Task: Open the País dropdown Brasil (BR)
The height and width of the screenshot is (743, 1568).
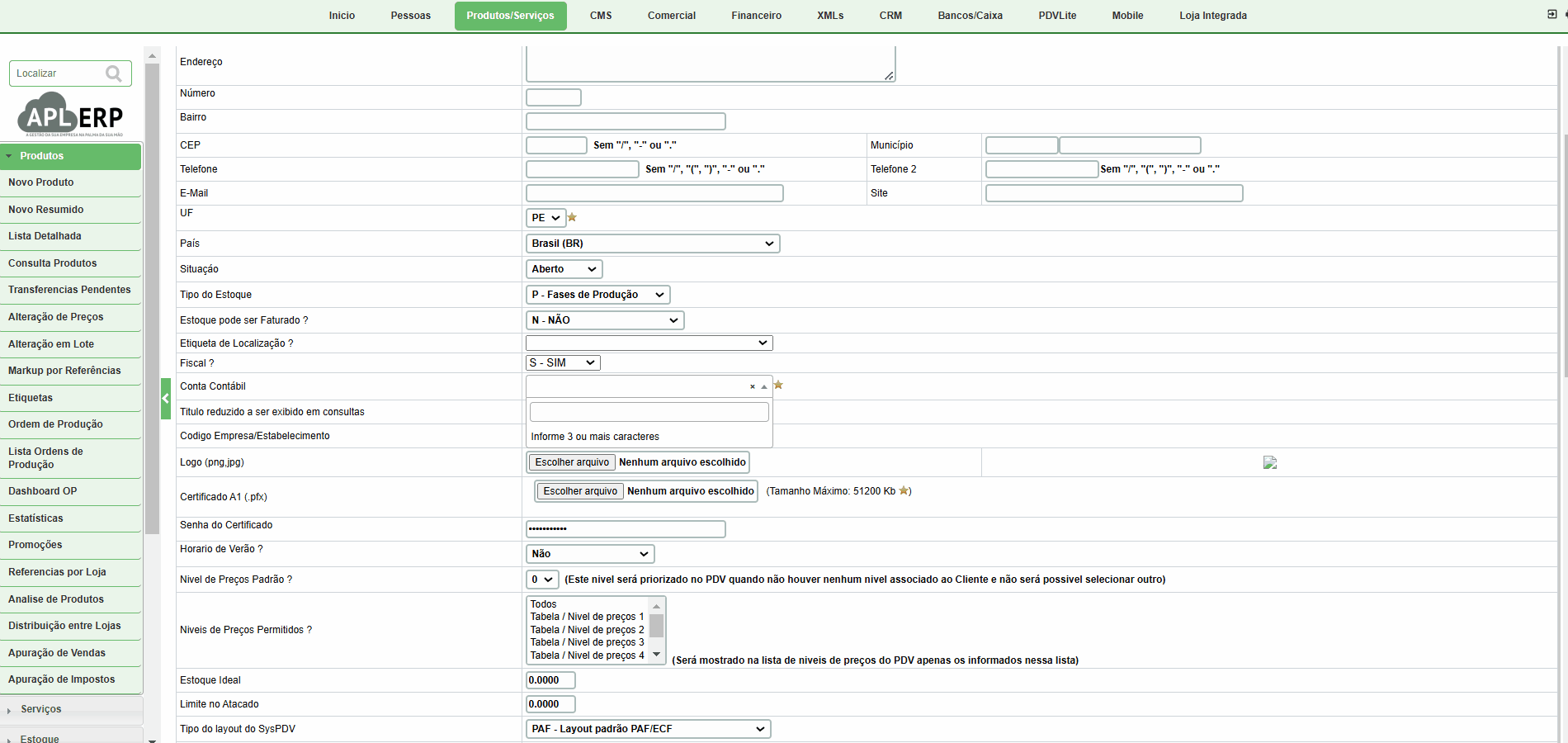Action: [x=653, y=244]
